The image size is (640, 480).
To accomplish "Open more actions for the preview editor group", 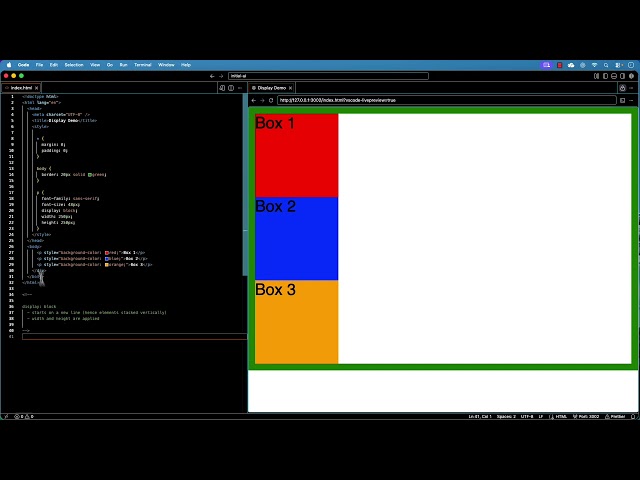I will pos(631,88).
